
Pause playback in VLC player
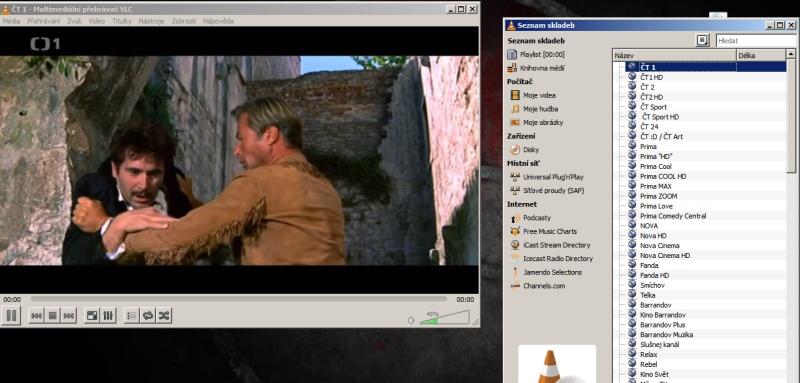pos(10,316)
